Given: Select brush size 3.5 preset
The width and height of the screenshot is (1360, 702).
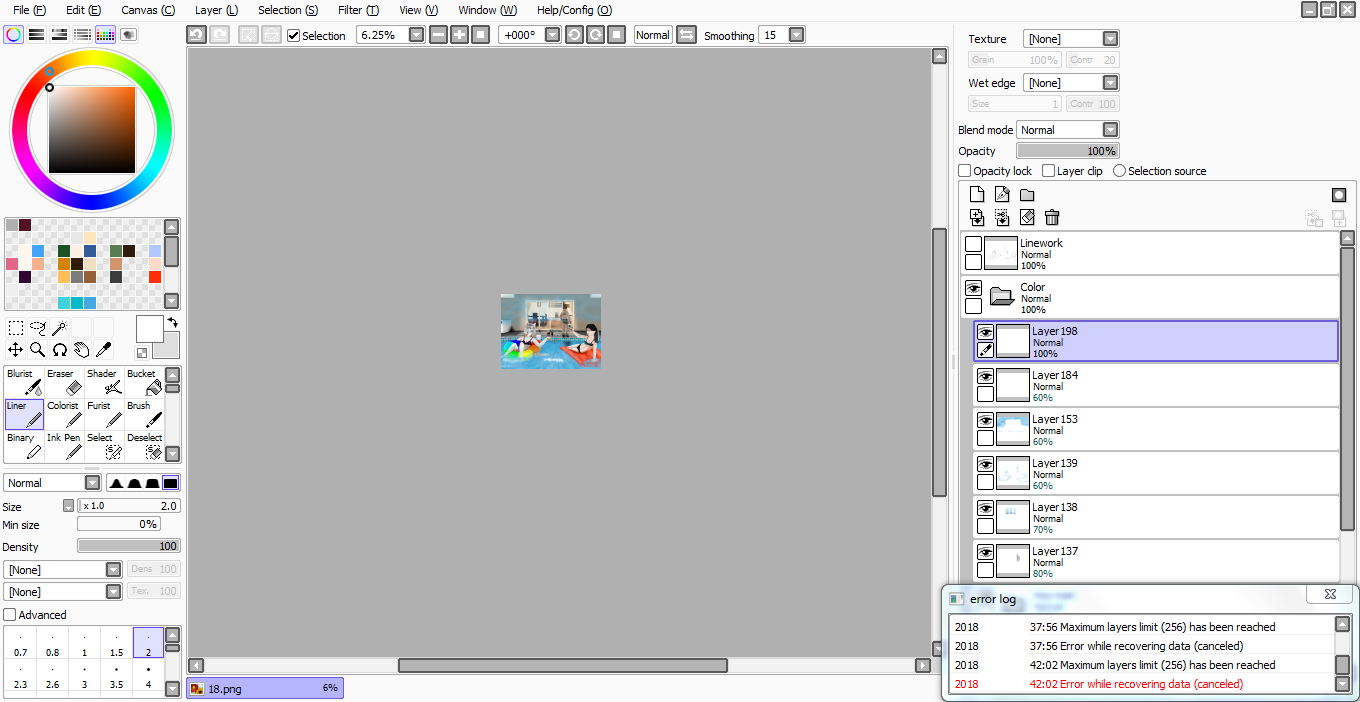Looking at the screenshot, I should pos(116,675).
